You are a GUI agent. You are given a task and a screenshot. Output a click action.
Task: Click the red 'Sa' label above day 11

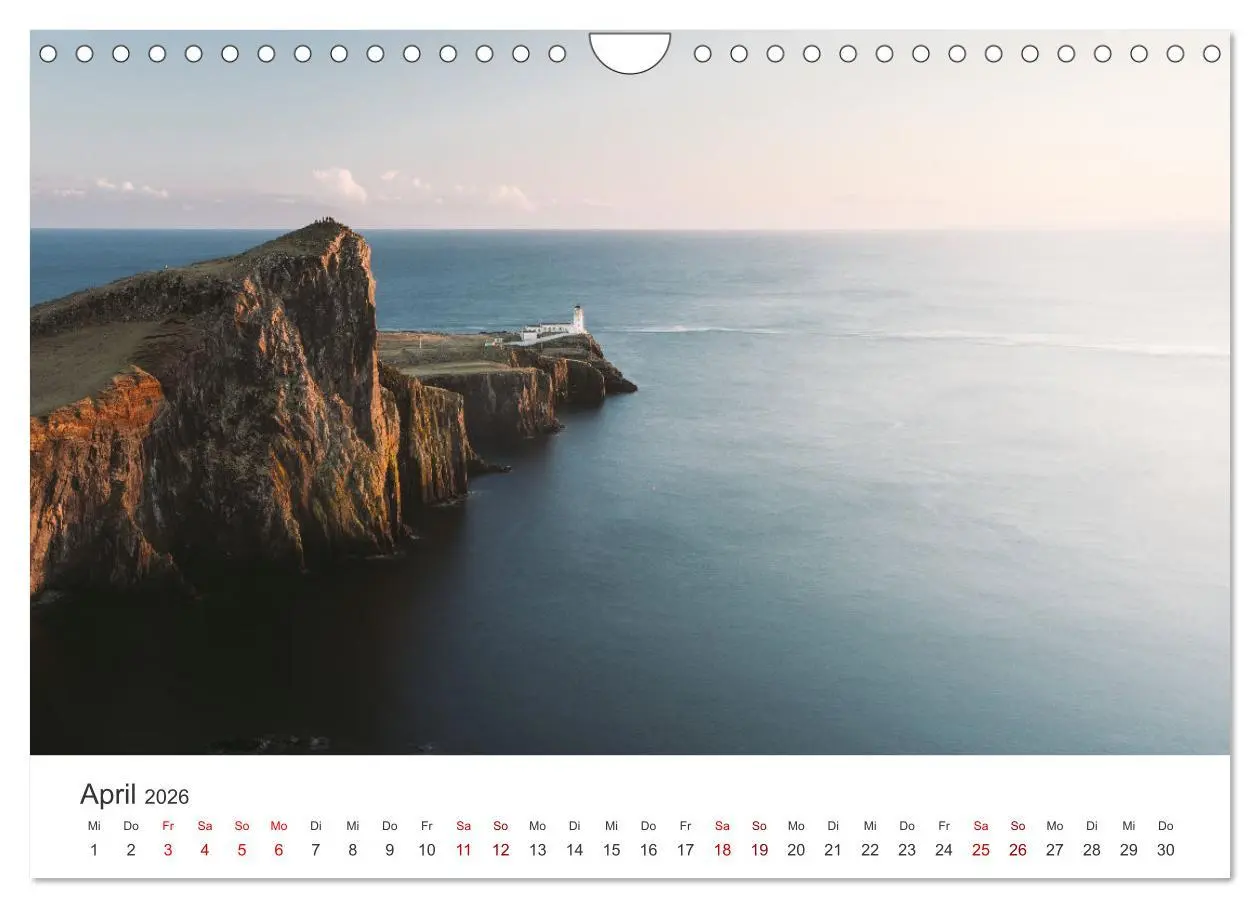tap(464, 826)
